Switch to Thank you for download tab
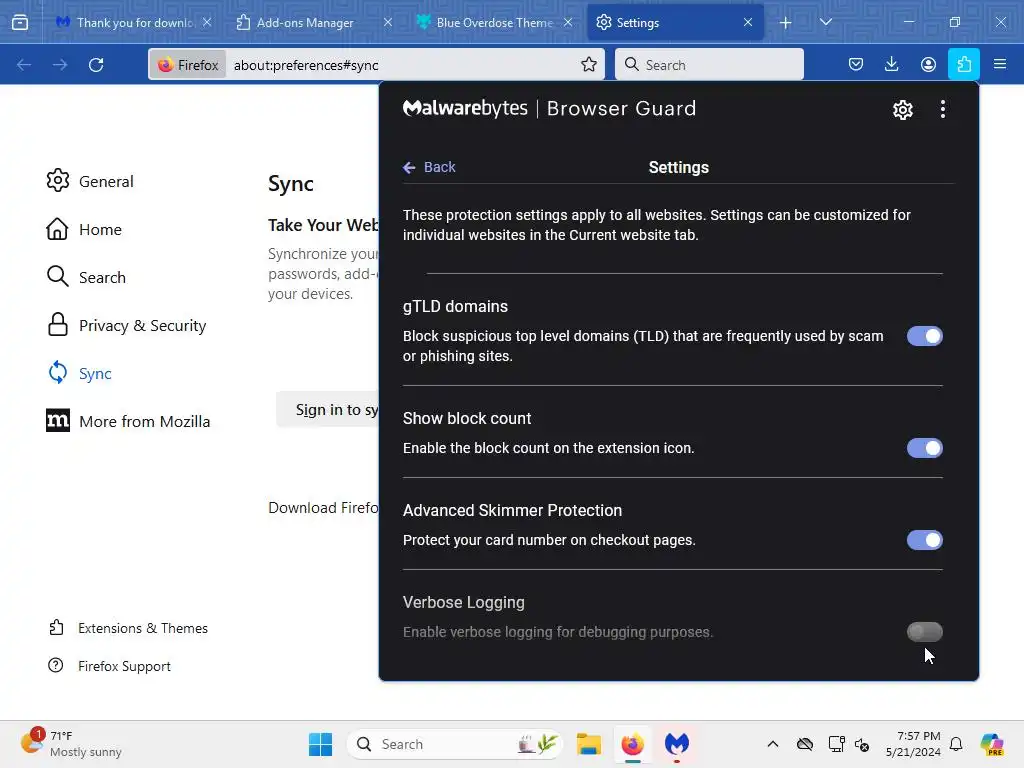The width and height of the screenshot is (1024, 768). (x=133, y=22)
